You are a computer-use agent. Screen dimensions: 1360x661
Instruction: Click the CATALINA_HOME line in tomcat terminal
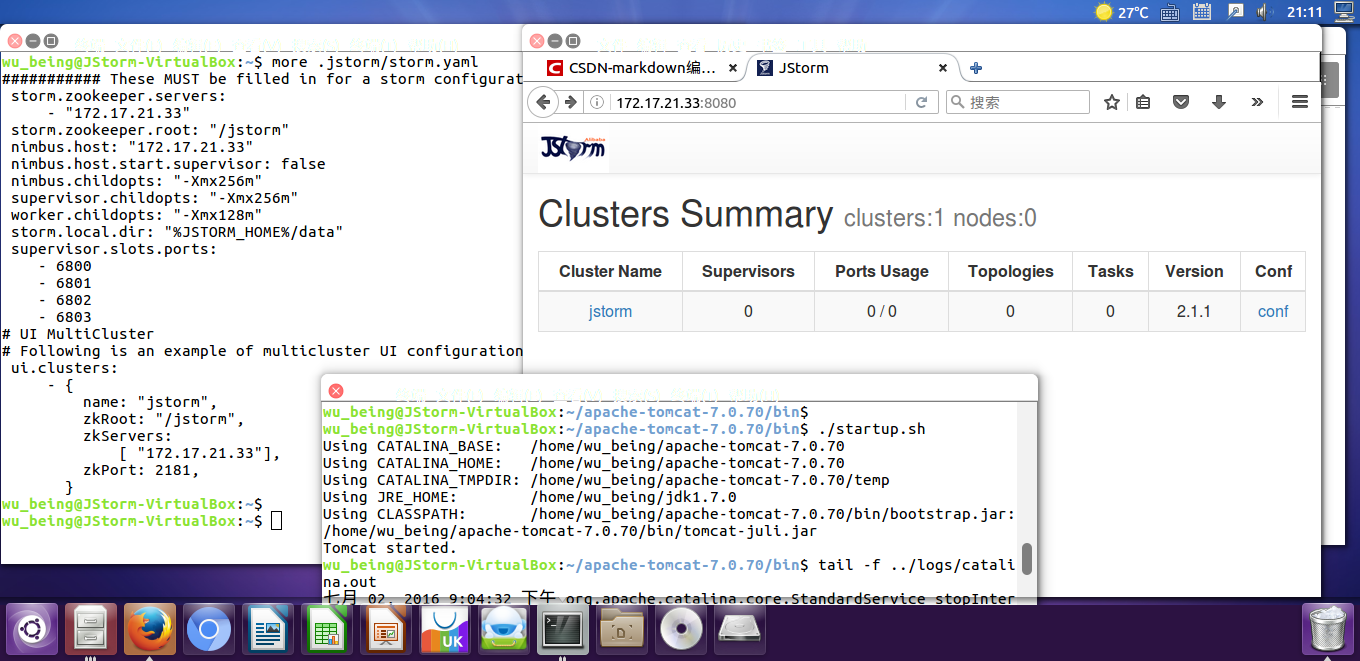583,463
